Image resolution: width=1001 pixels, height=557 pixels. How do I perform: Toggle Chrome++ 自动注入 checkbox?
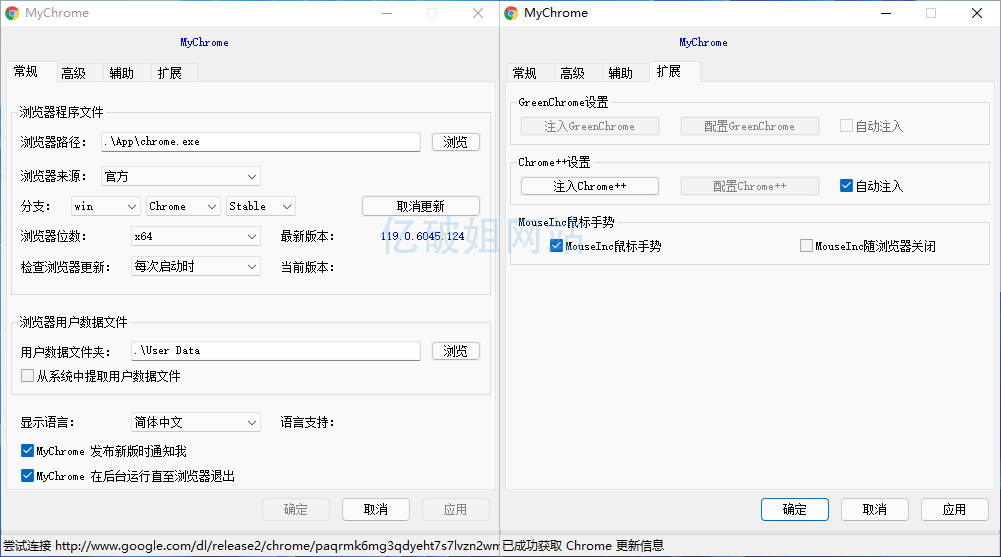pyautogui.click(x=847, y=186)
